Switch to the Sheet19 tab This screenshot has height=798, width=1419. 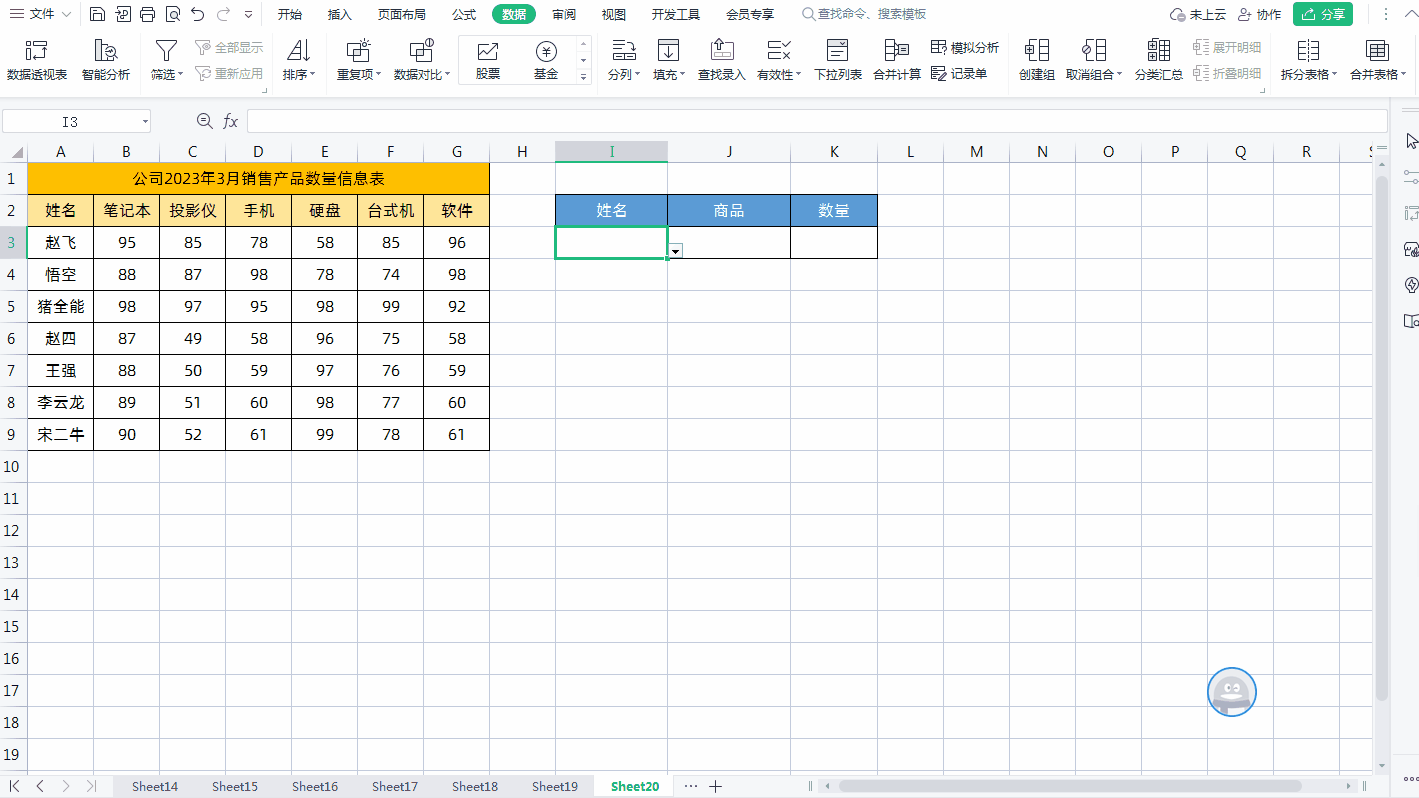[x=554, y=786]
